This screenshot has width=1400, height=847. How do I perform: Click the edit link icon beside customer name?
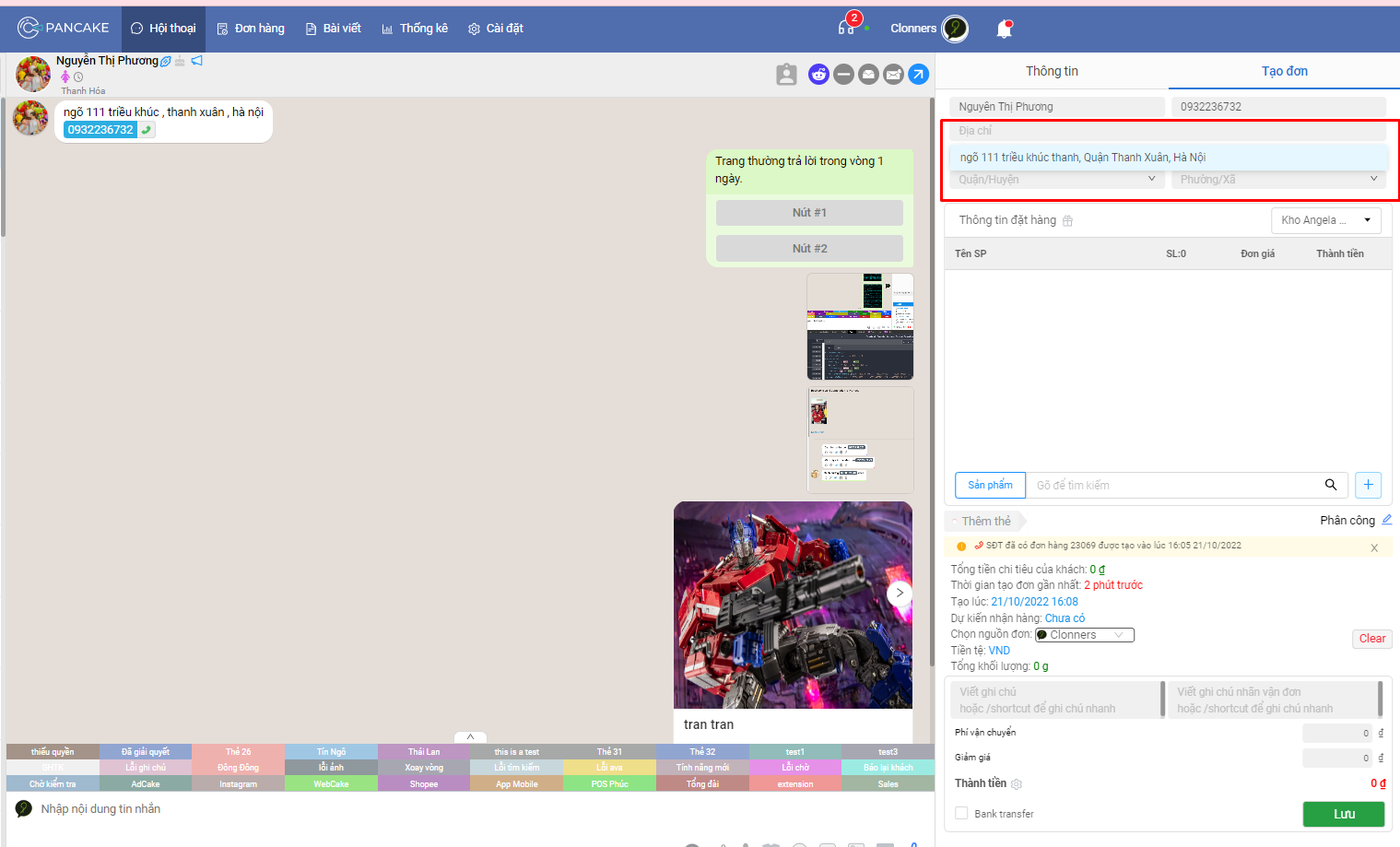click(166, 61)
